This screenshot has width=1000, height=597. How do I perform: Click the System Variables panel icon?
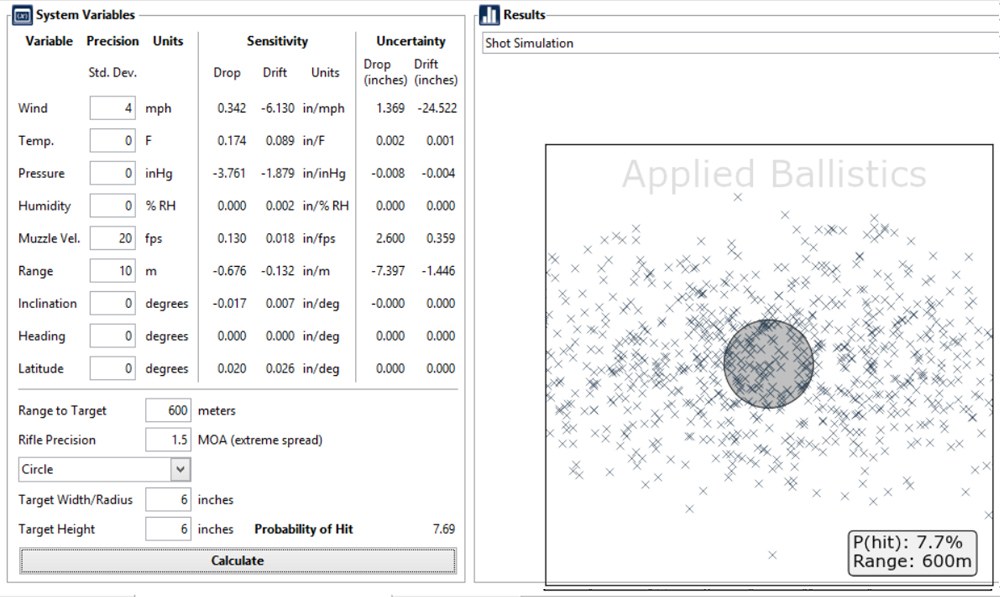[x=22, y=15]
